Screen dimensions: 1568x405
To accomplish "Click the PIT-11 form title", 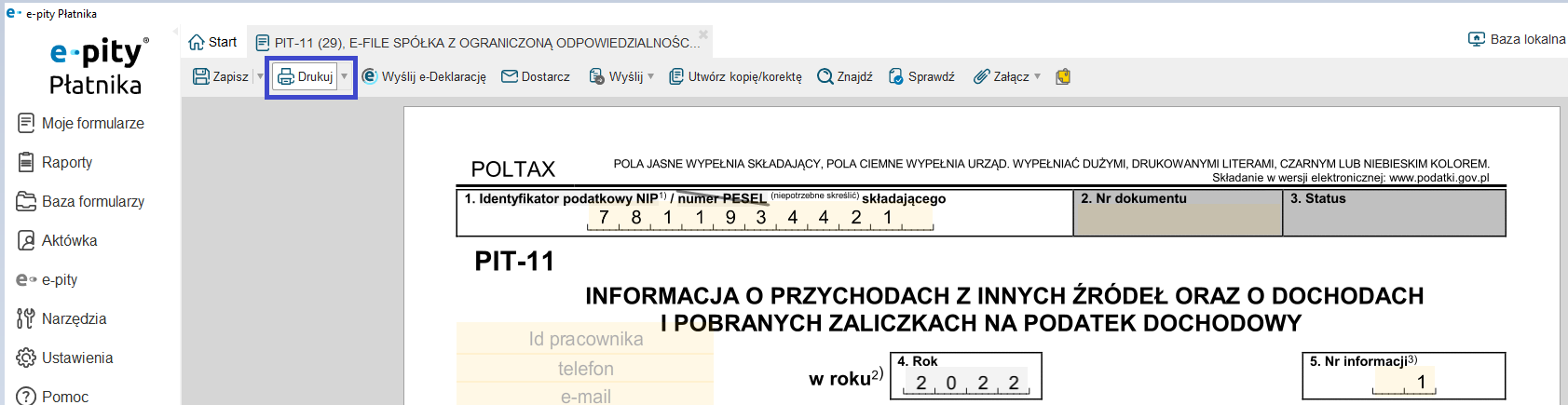I will tap(514, 262).
